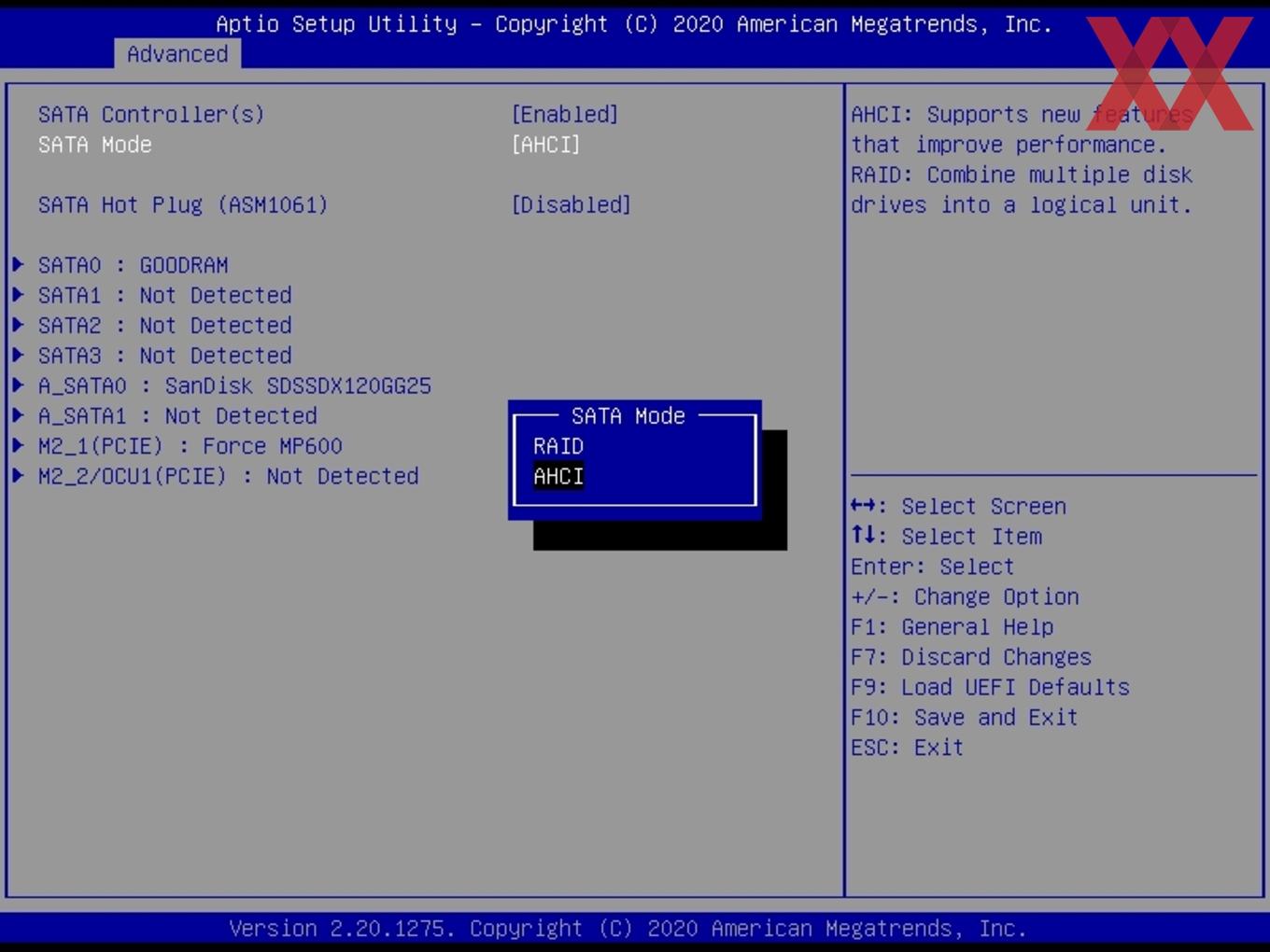1270x952 pixels.
Task: Click the F7: Discard Changes hint
Action: 971,657
